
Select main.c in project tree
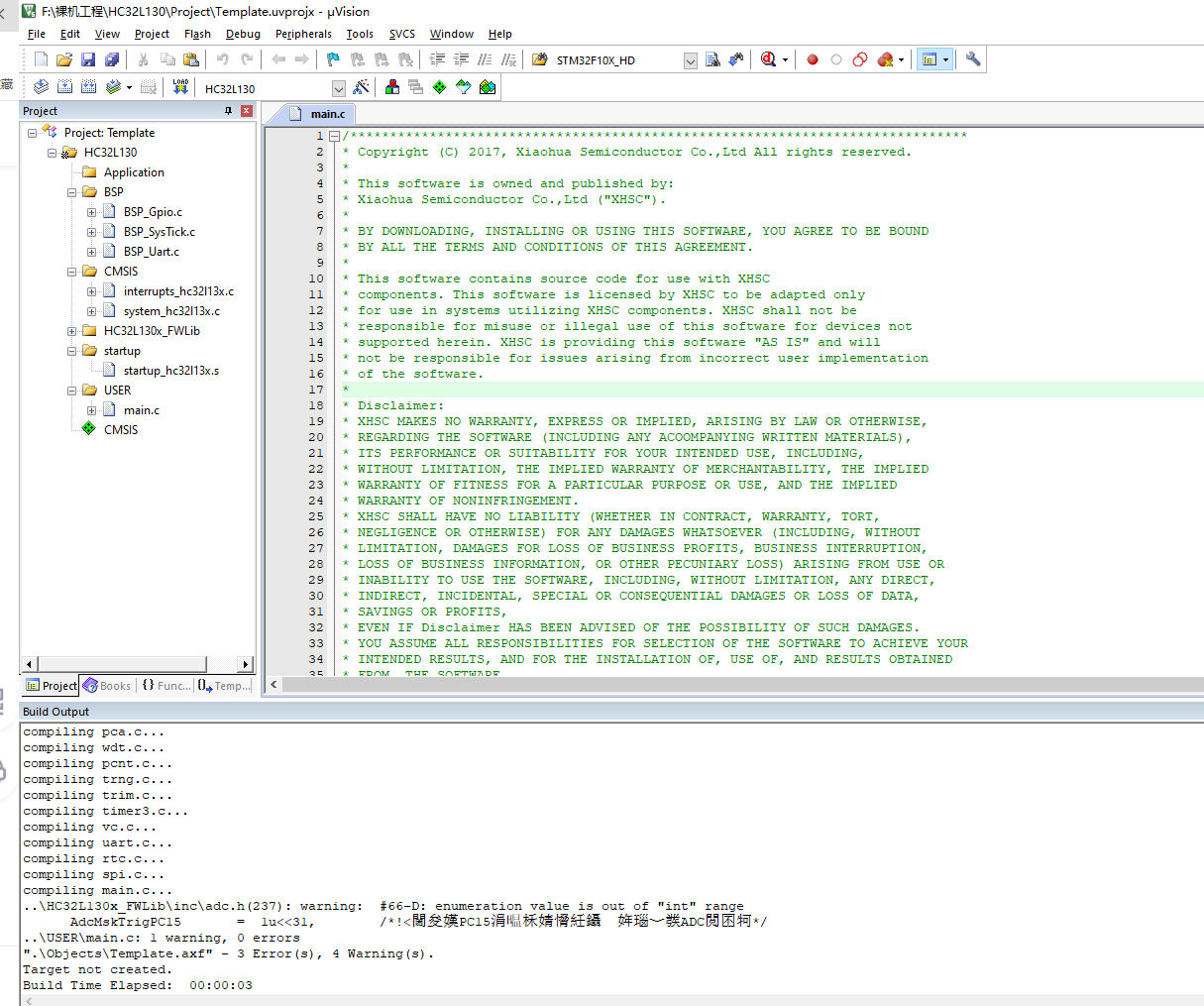142,410
